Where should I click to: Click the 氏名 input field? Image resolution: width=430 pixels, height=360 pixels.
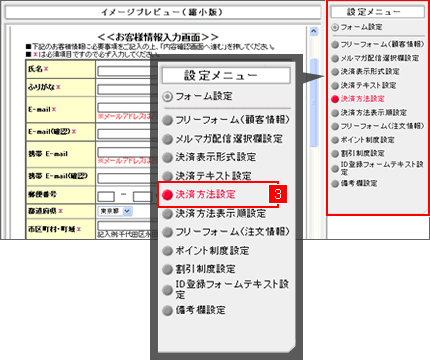point(124,71)
